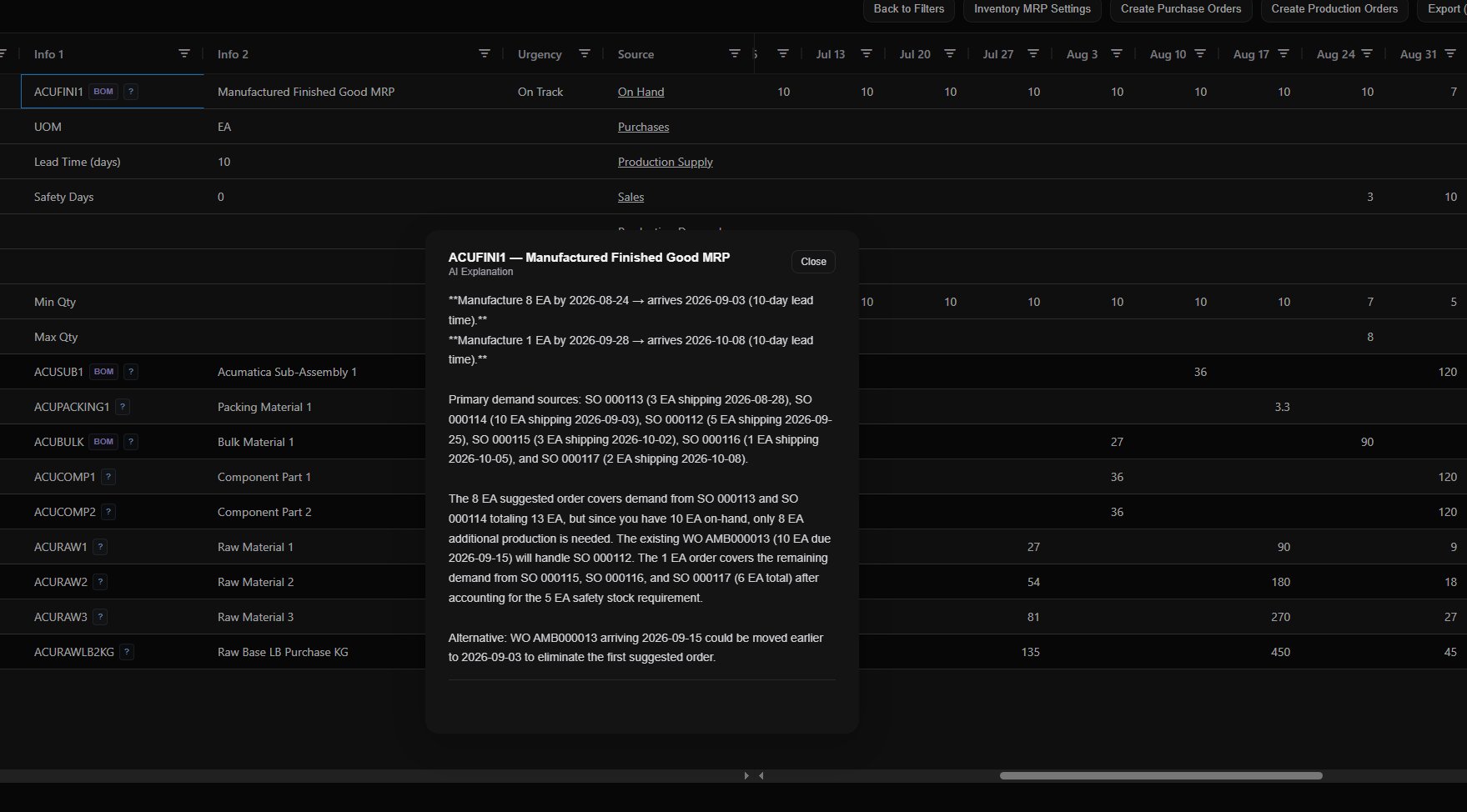Click the 'Max Qty' row label
This screenshot has height=812, width=1467.
tap(56, 337)
